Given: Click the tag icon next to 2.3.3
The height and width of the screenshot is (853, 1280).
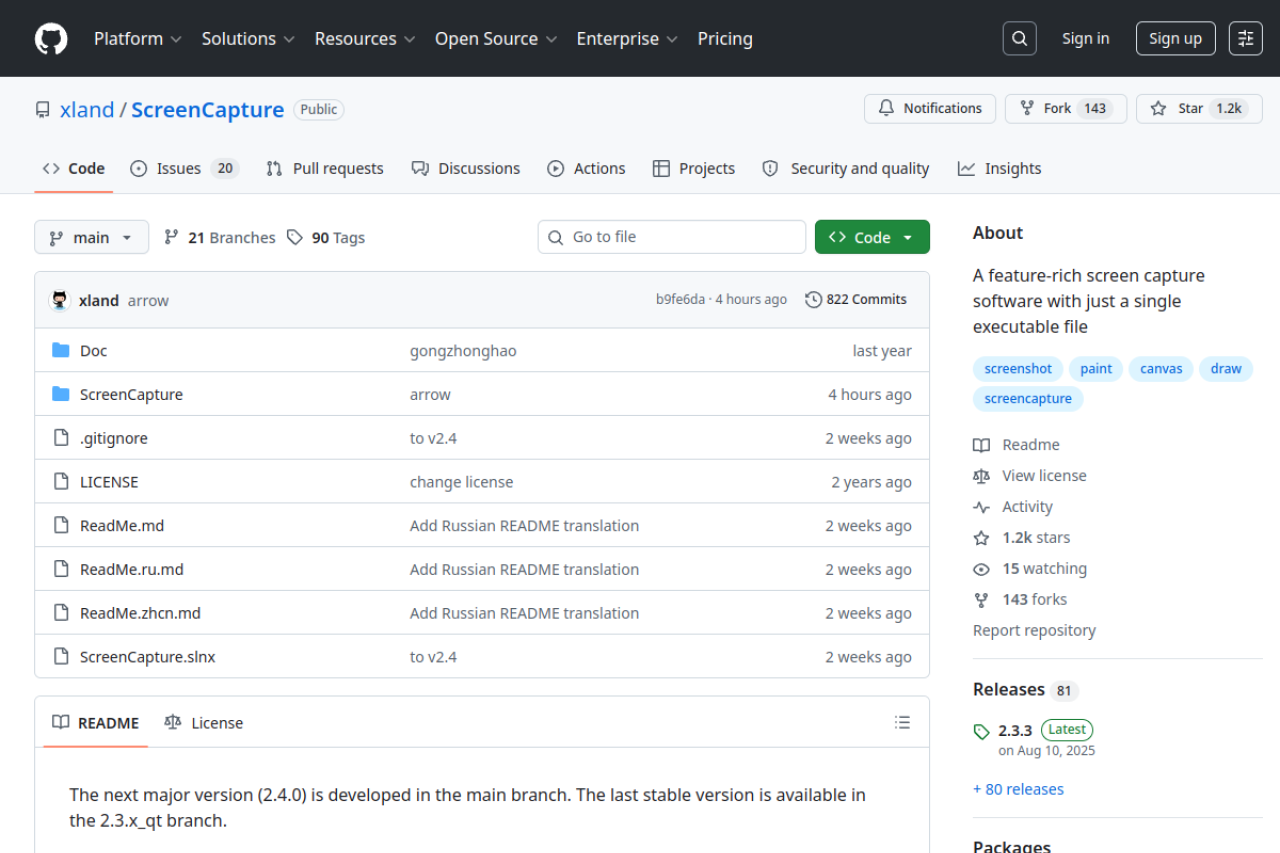Looking at the screenshot, I should click(x=982, y=732).
